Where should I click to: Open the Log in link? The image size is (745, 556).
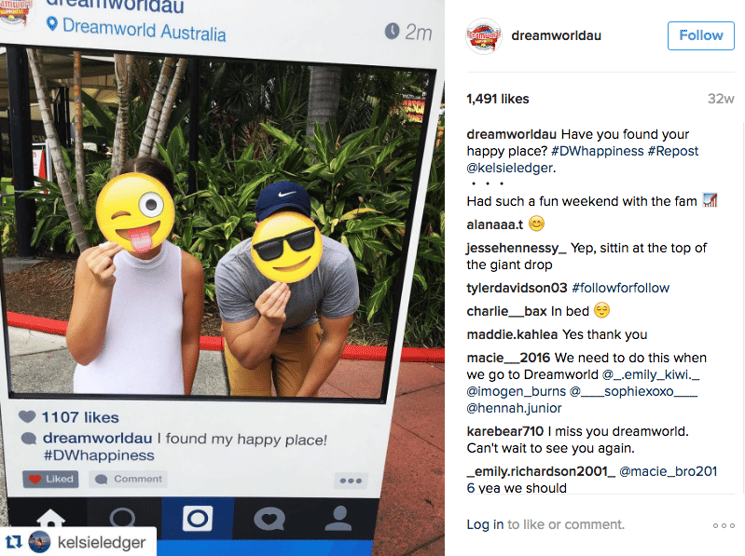point(485,524)
